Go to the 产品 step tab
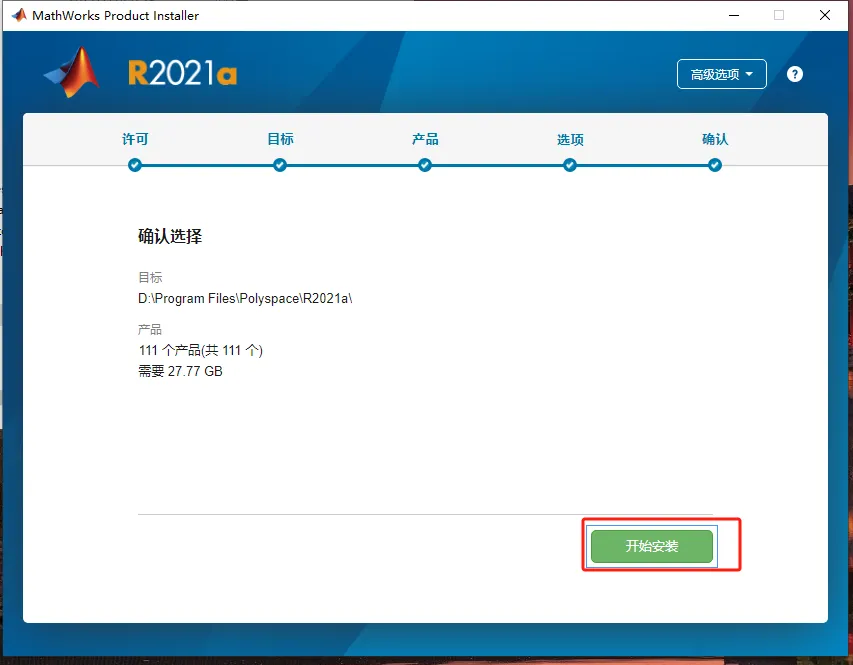The image size is (853, 665). [x=425, y=139]
